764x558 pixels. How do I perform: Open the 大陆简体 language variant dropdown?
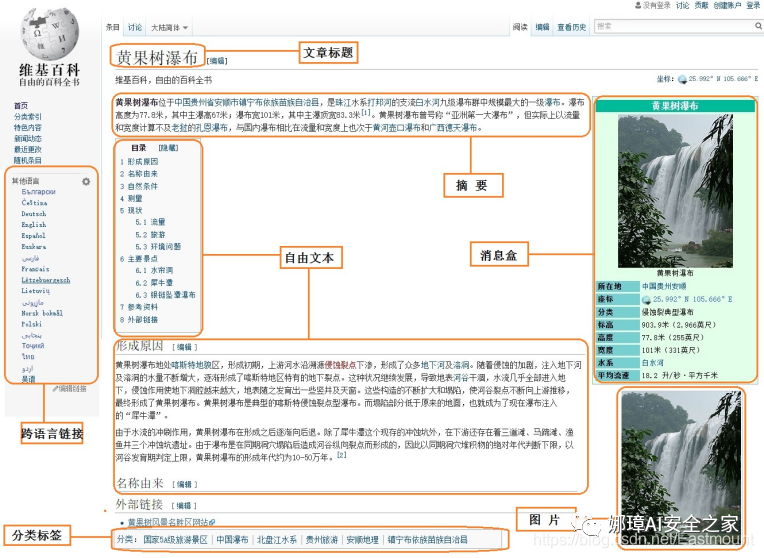click(x=170, y=28)
